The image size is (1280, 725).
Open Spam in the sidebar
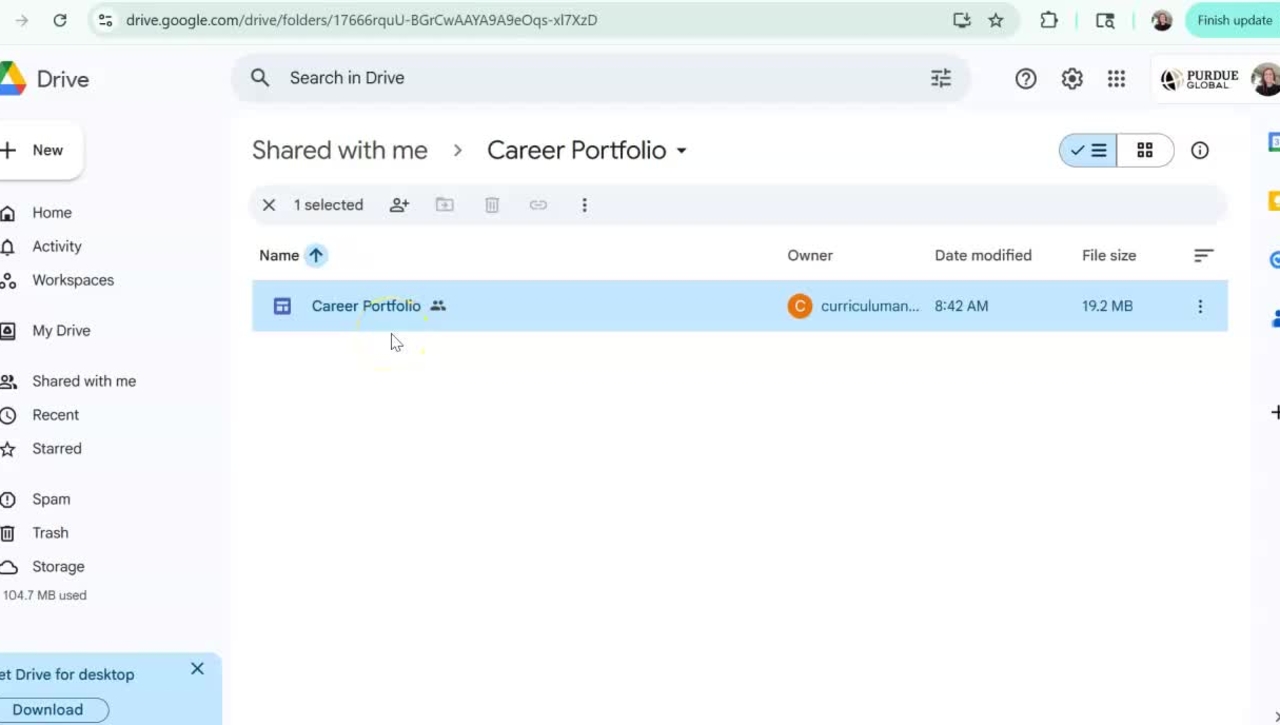(51, 499)
